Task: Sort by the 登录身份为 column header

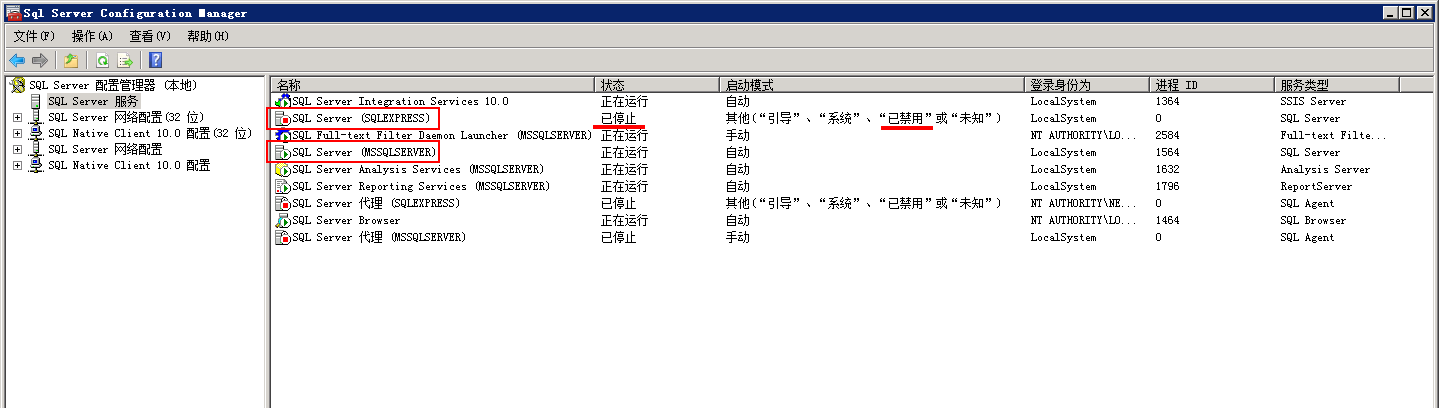Action: [x=1086, y=85]
